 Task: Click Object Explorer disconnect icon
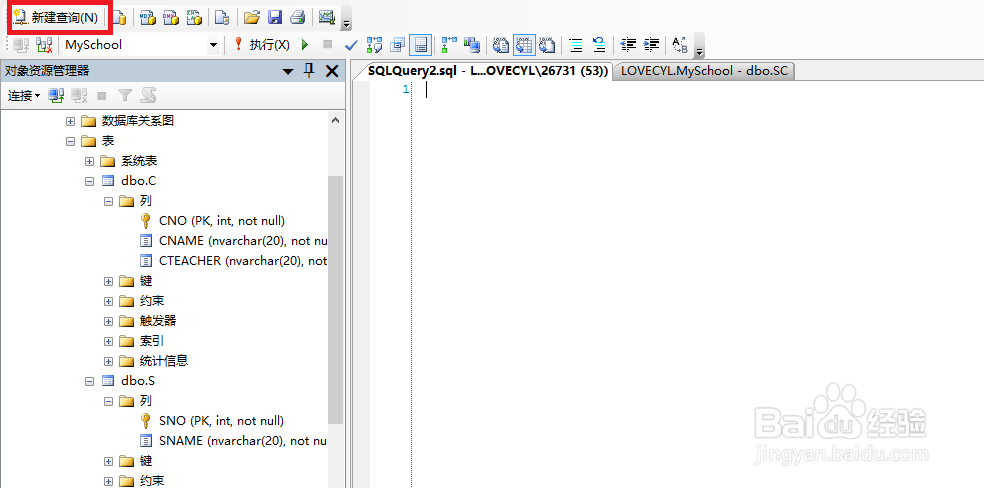tap(79, 96)
